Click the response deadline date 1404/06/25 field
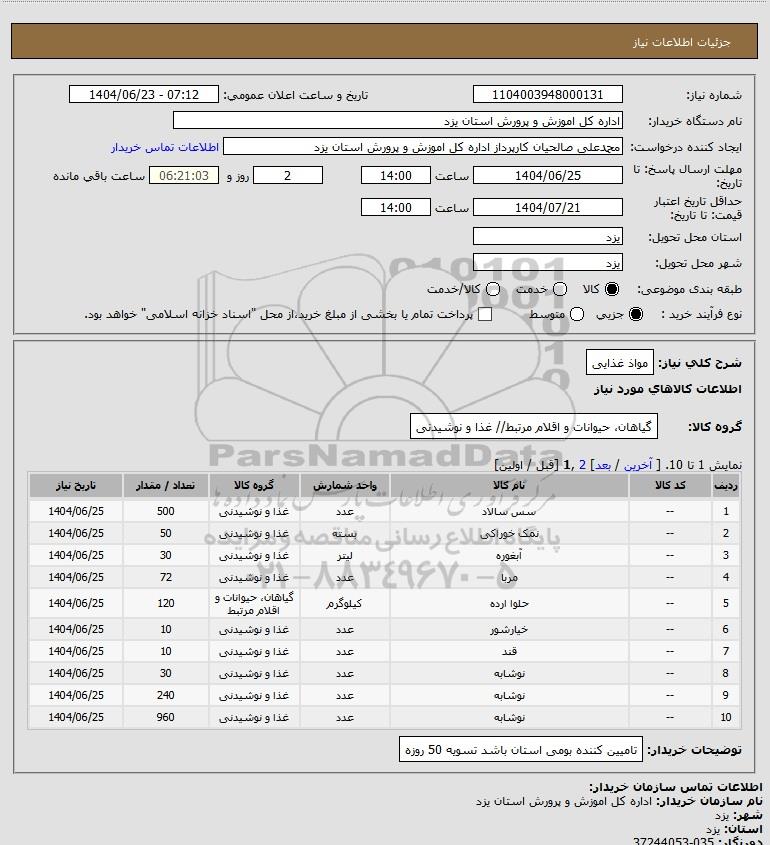 [x=547, y=175]
